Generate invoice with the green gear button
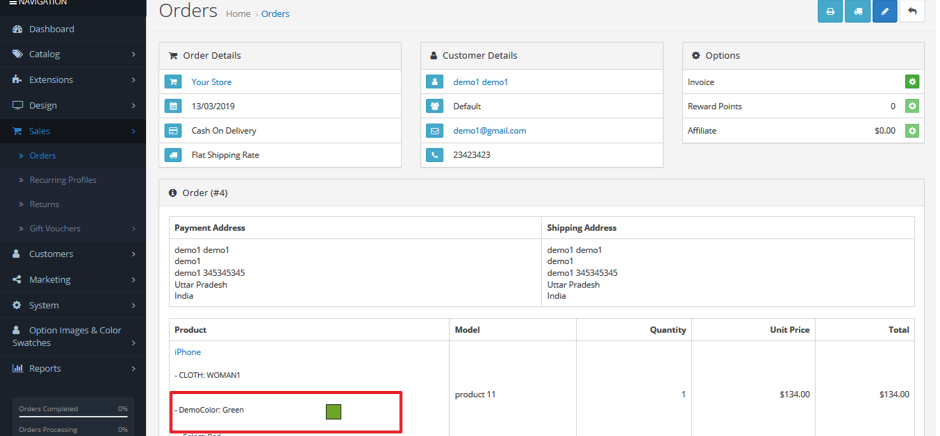 point(911,82)
